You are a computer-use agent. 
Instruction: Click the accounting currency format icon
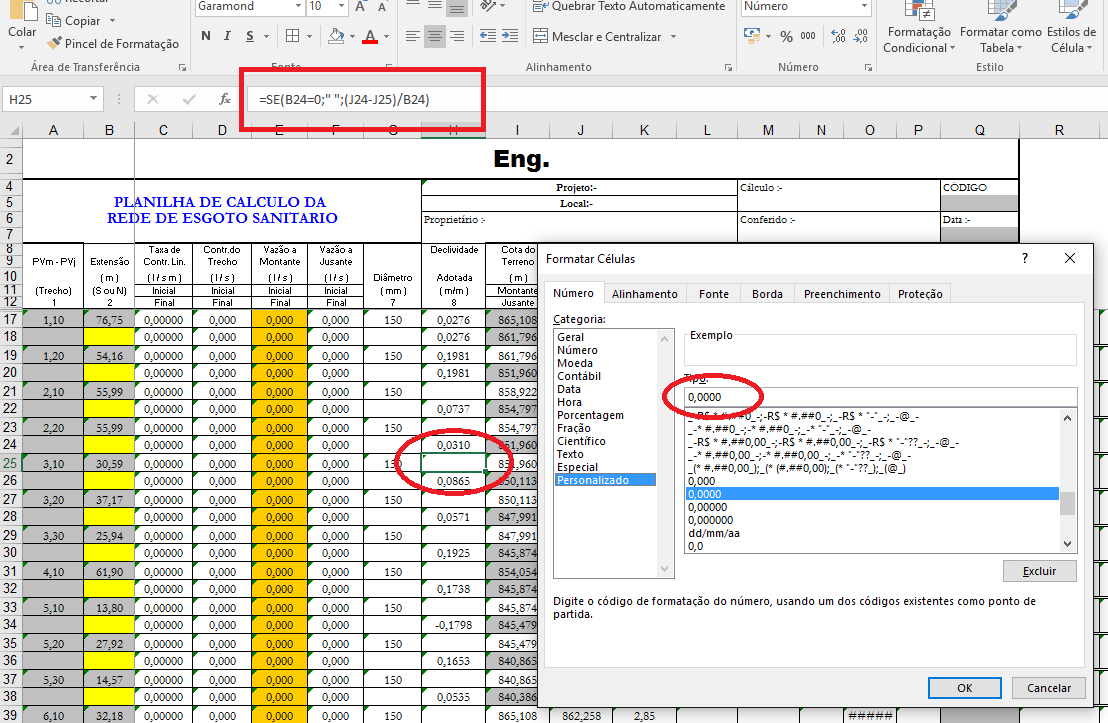pos(752,35)
